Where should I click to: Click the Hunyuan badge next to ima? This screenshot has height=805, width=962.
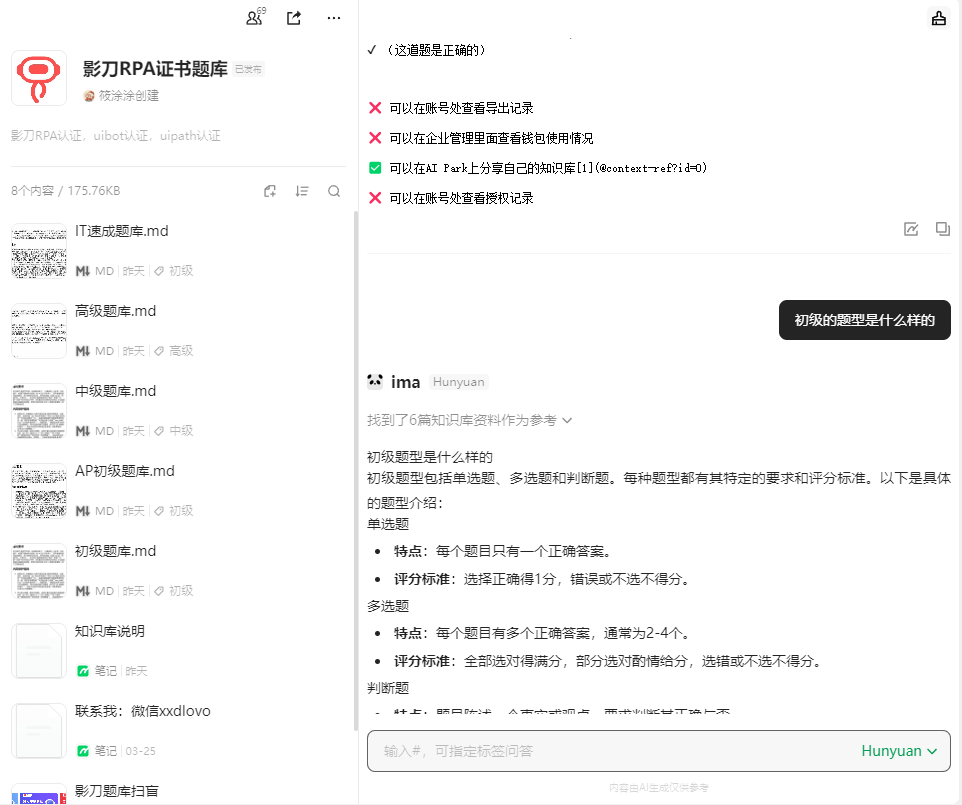click(458, 382)
